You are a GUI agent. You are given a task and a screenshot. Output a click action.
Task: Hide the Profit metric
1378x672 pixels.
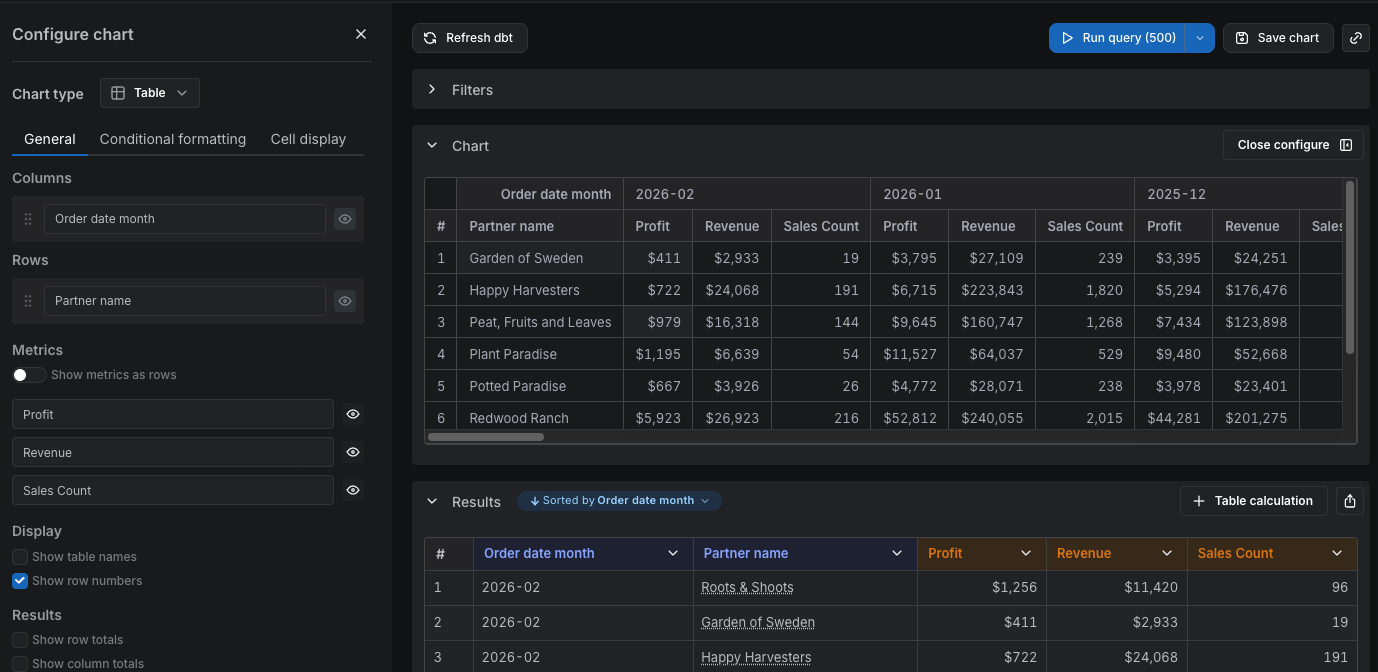click(x=353, y=414)
